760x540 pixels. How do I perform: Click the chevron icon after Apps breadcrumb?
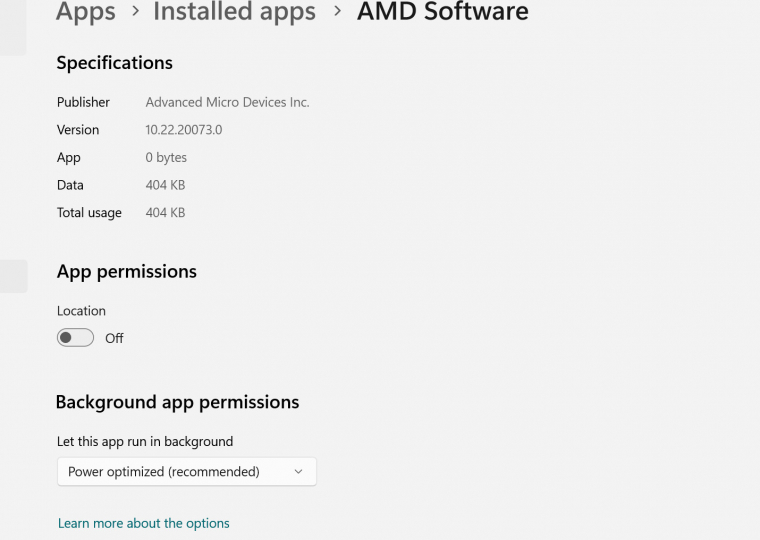(x=134, y=13)
